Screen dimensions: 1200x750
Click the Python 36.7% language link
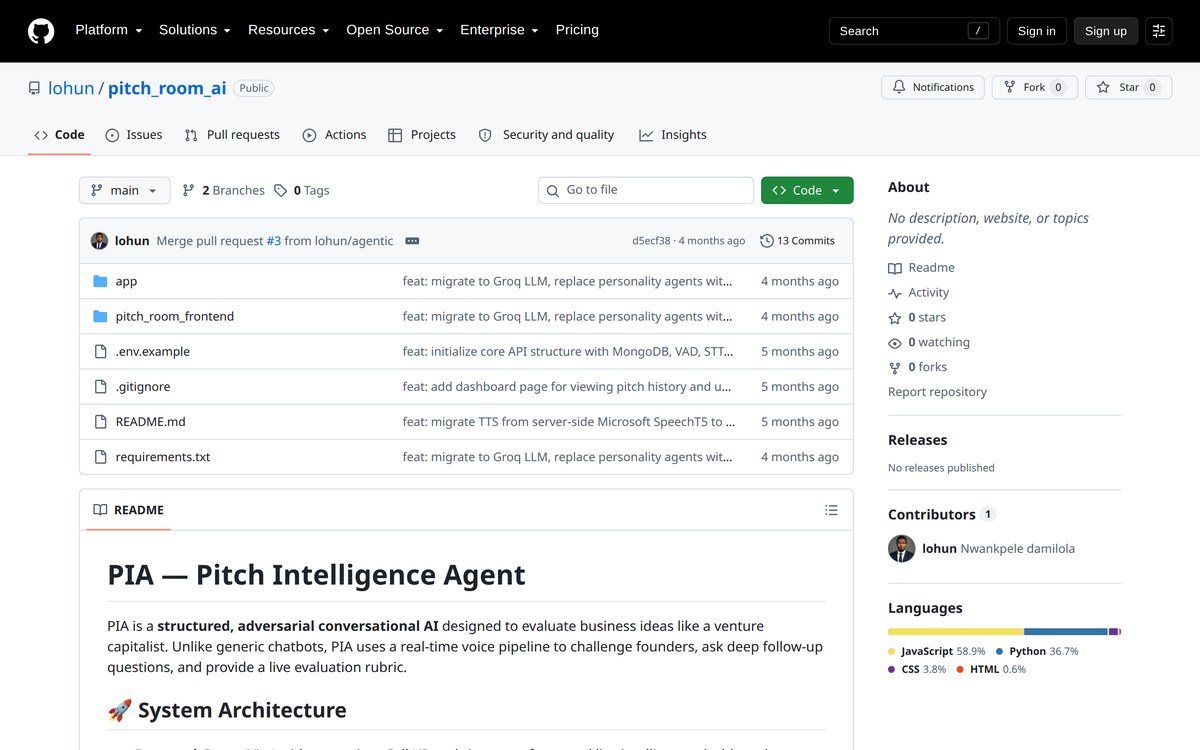[1037, 651]
